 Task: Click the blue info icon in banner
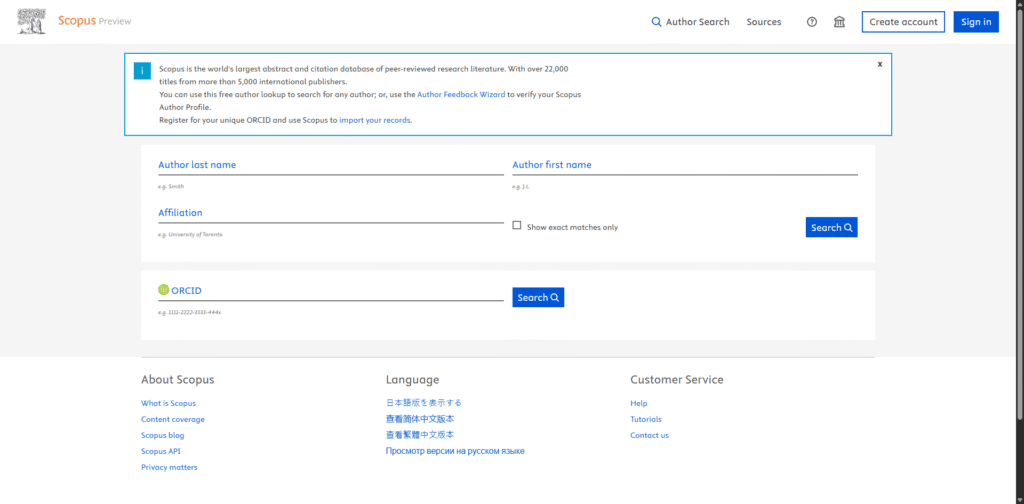click(142, 71)
